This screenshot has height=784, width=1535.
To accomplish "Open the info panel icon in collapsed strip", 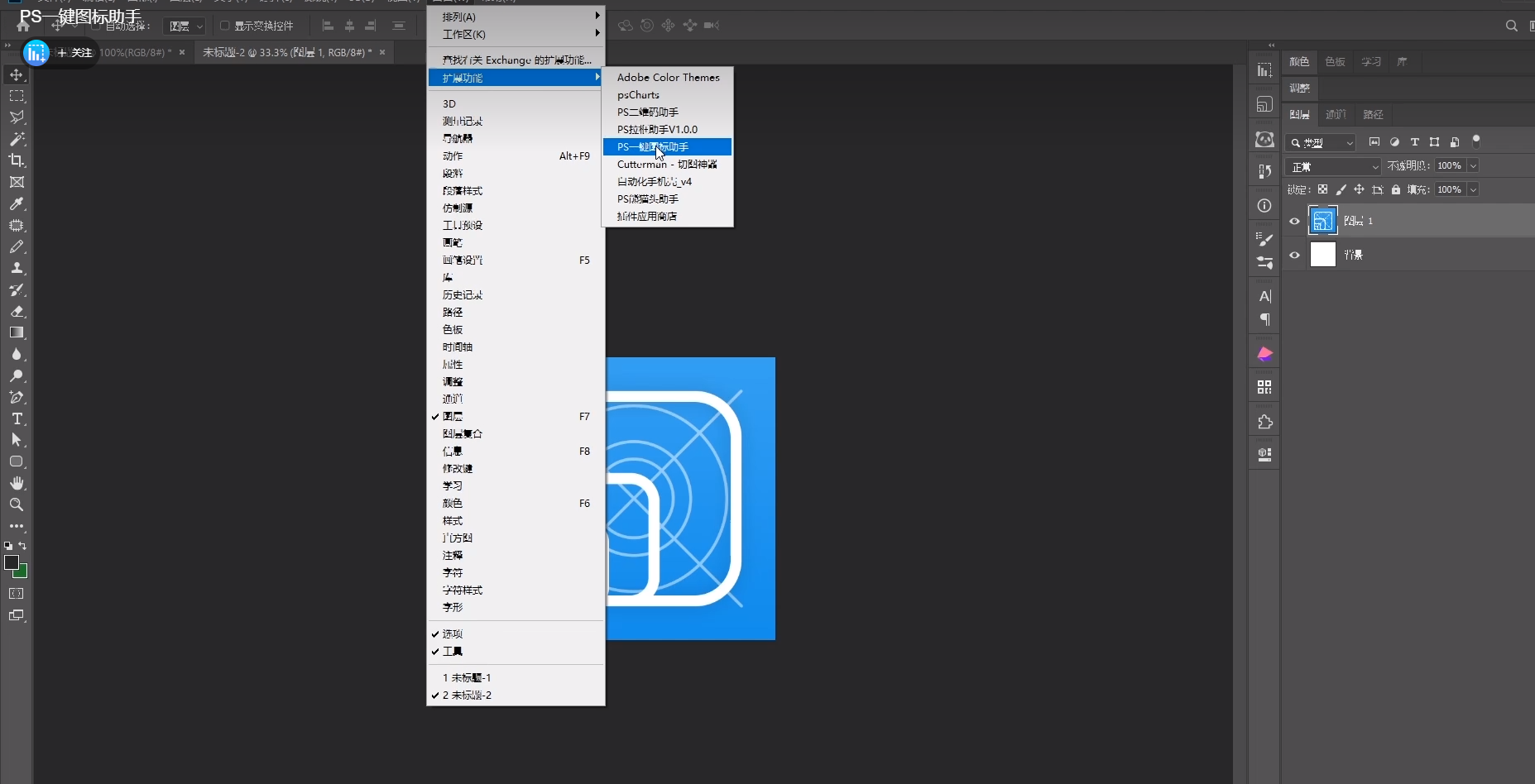I will [x=1264, y=206].
